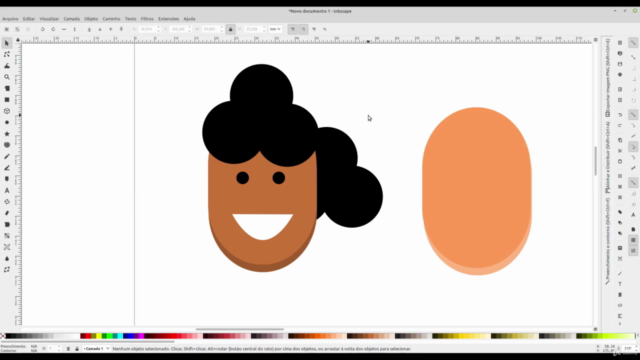This screenshot has height=360, width=640.
Task: Open the Camada 1 layer dropdown
Action: coord(96,349)
